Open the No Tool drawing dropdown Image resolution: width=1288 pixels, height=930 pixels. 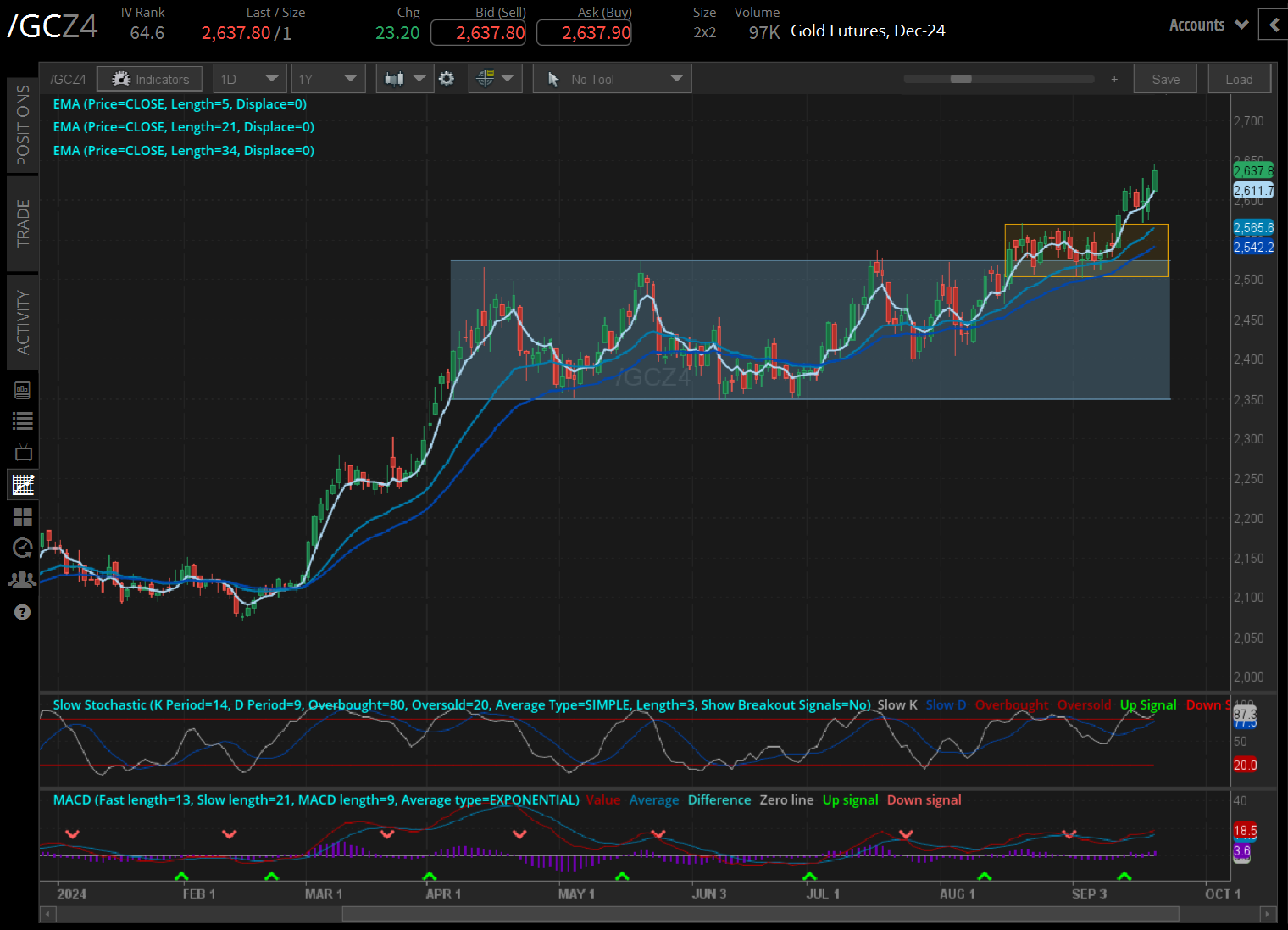point(612,79)
